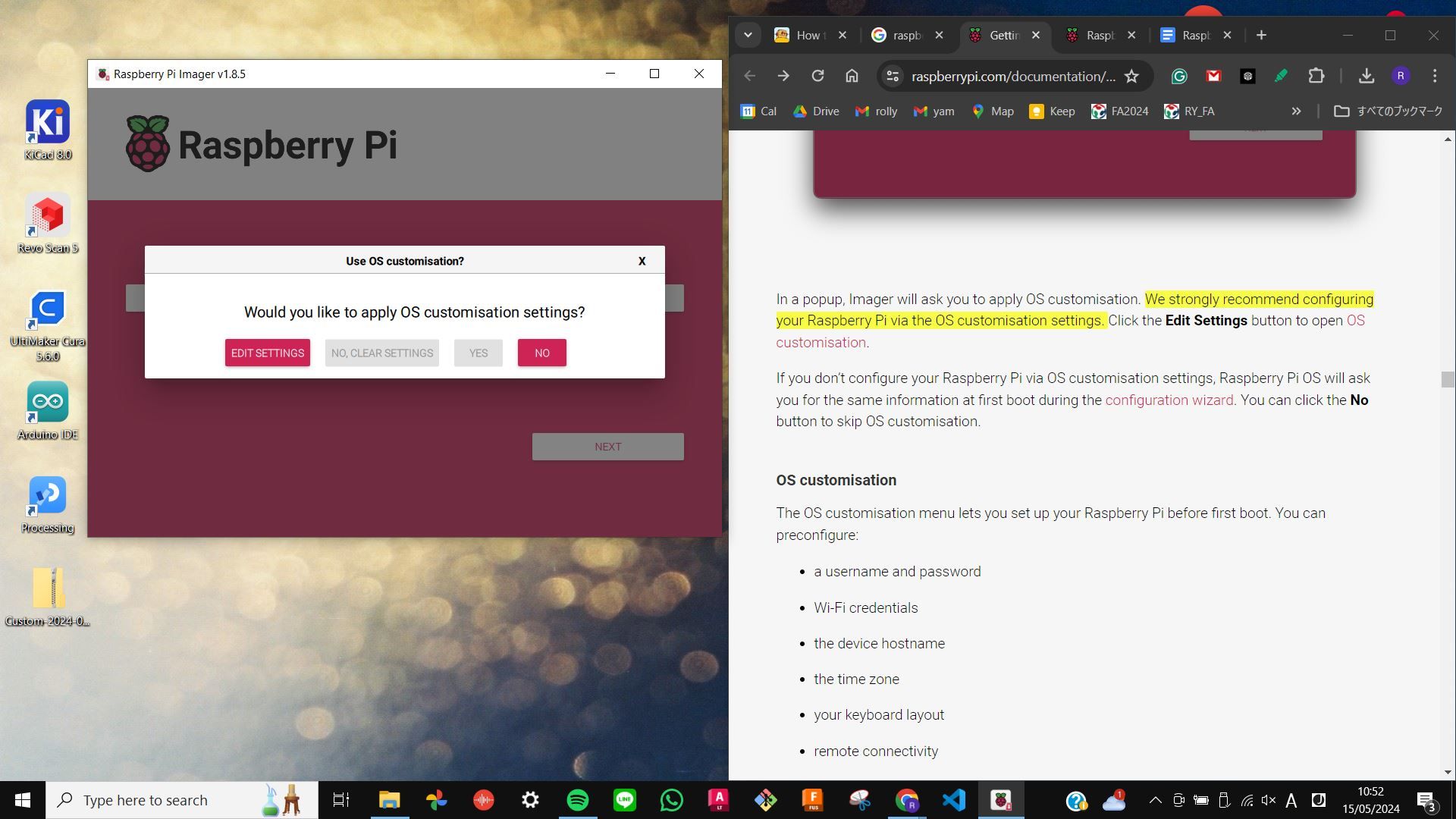Screen dimensions: 1456x819
Task: Open the rolly Gmail bookmark
Action: (x=876, y=111)
